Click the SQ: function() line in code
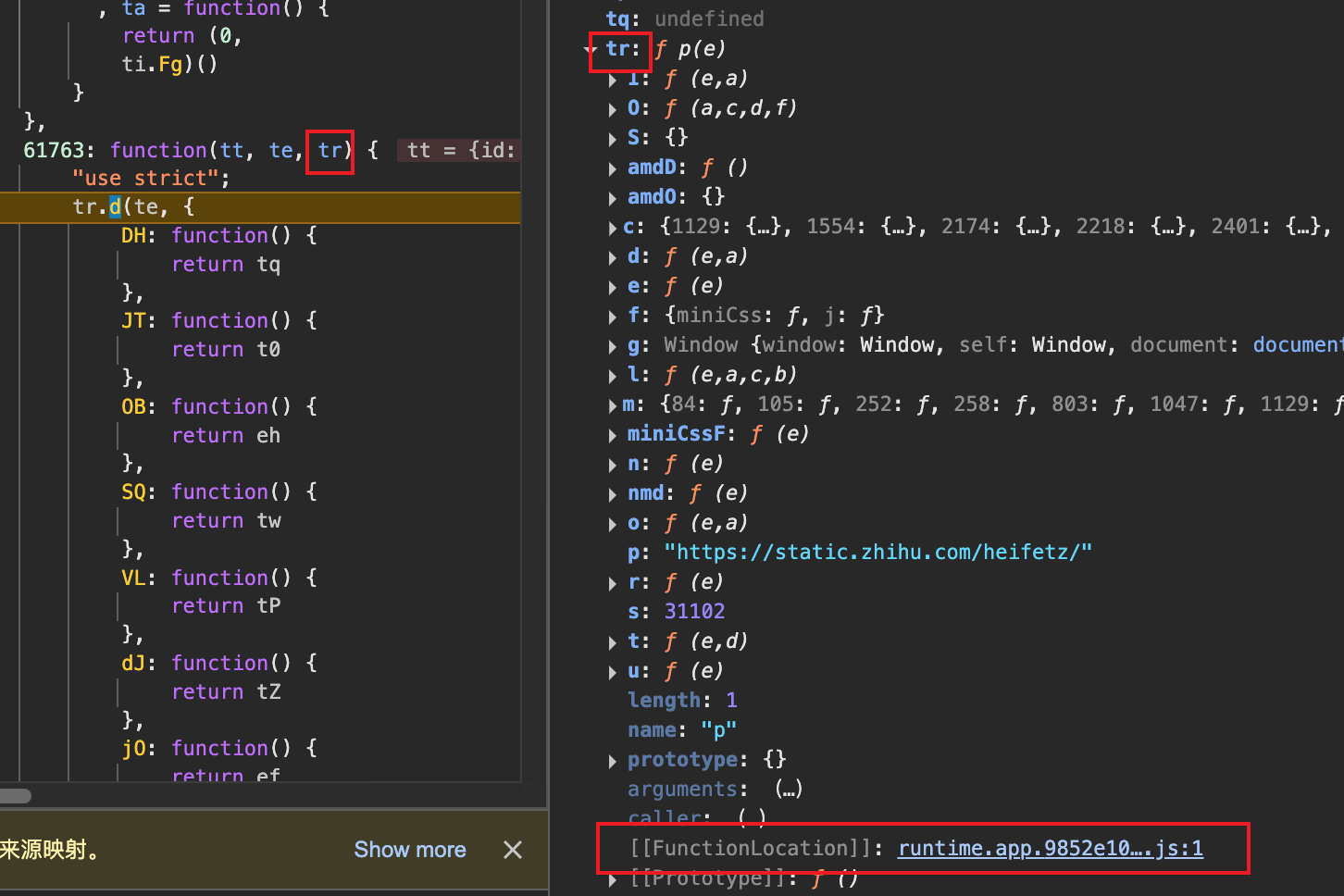 219,492
